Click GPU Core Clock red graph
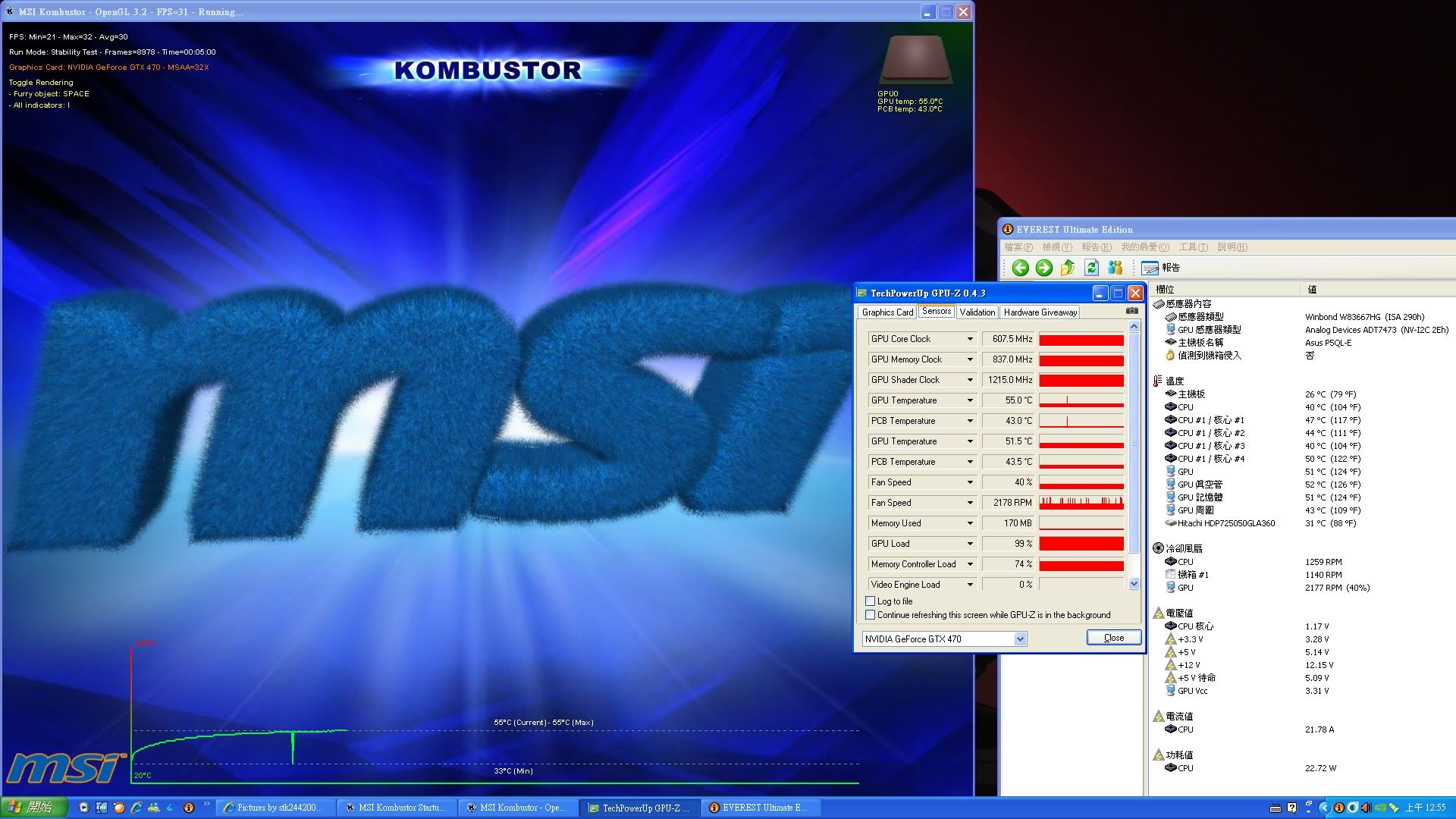The image size is (1456, 819). (x=1081, y=339)
